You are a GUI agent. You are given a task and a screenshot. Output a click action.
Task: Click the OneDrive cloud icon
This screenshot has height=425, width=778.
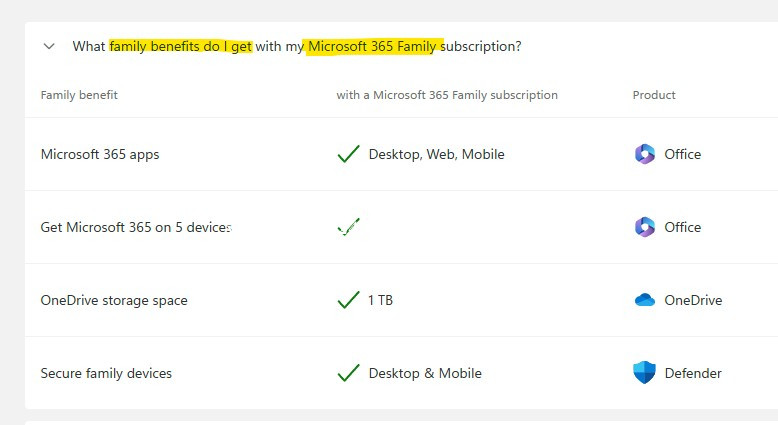click(644, 300)
